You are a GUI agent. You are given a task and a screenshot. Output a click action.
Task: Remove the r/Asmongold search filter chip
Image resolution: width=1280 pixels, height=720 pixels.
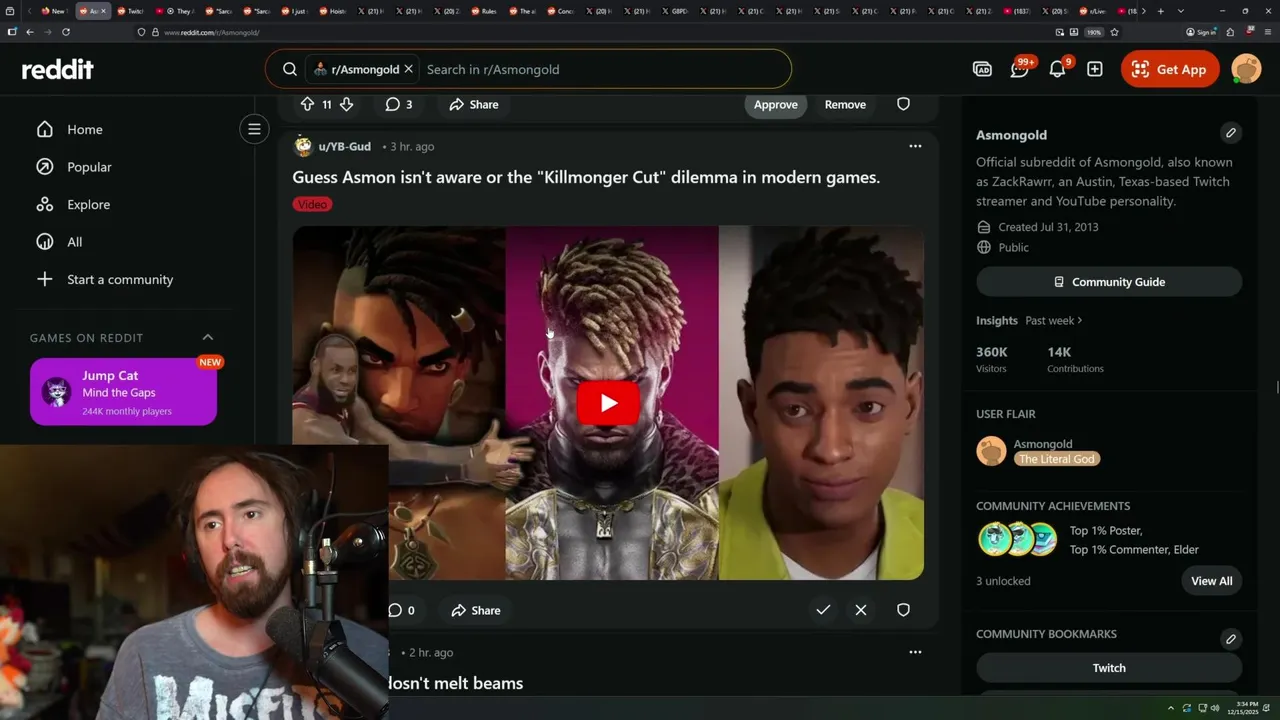click(x=408, y=69)
